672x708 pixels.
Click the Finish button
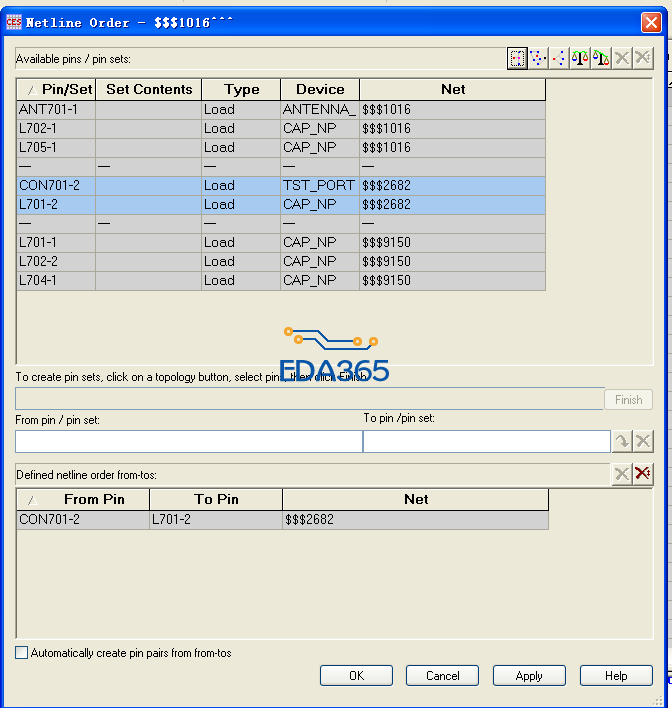point(629,400)
